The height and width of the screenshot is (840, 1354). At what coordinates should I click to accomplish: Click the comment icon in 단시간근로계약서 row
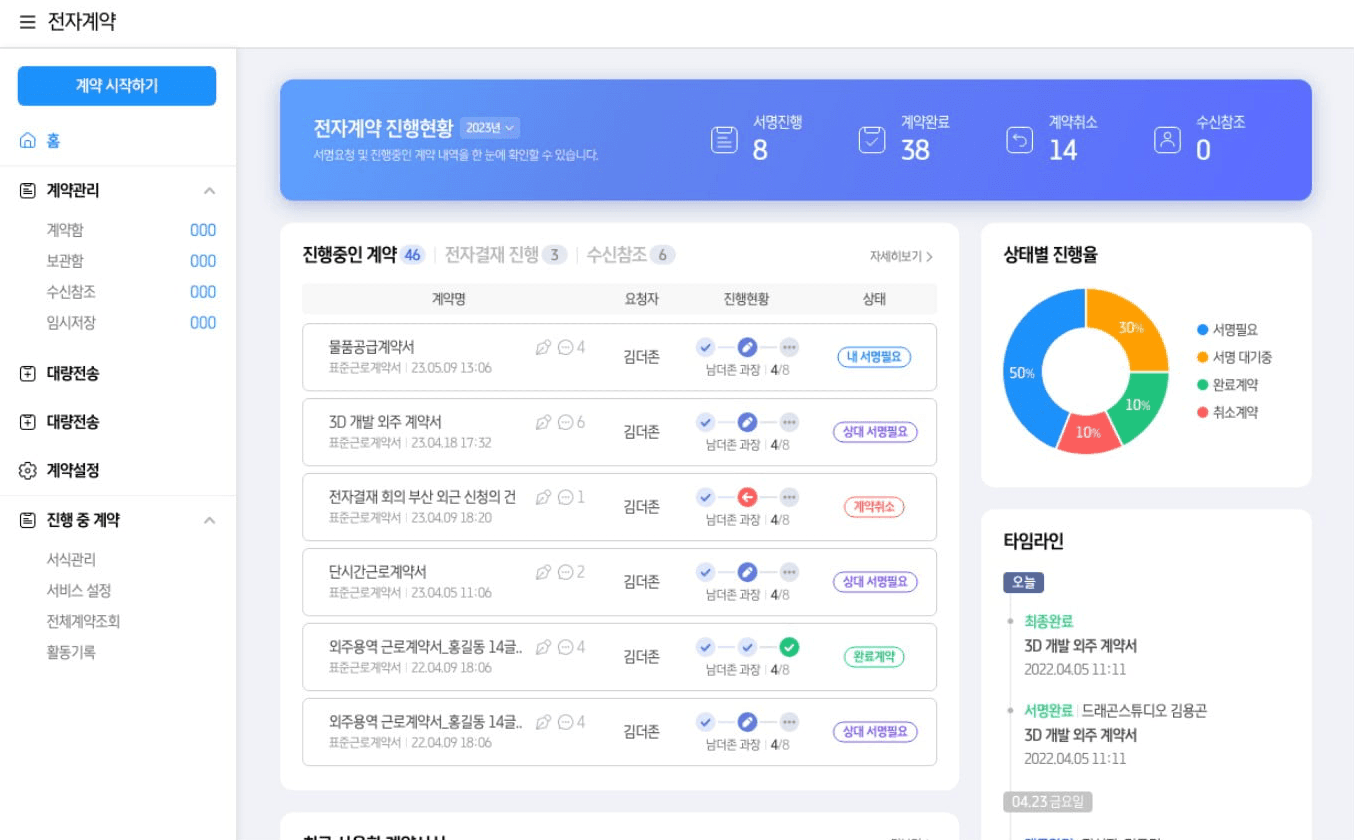(565, 572)
